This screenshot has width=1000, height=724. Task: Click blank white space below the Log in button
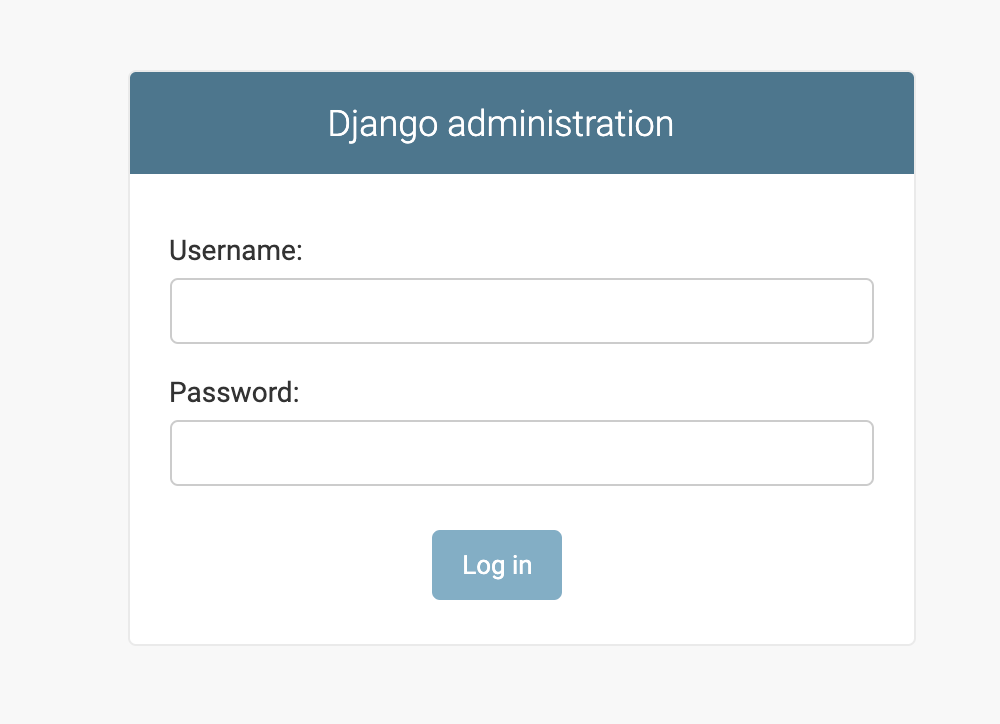[497, 623]
